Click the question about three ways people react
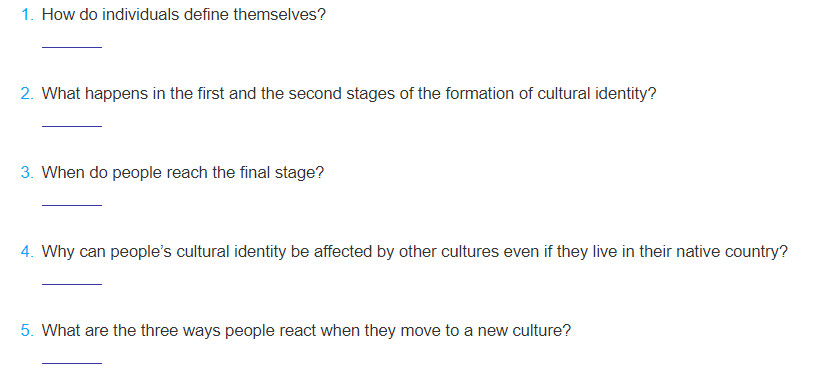The height and width of the screenshot is (384, 815). [306, 330]
